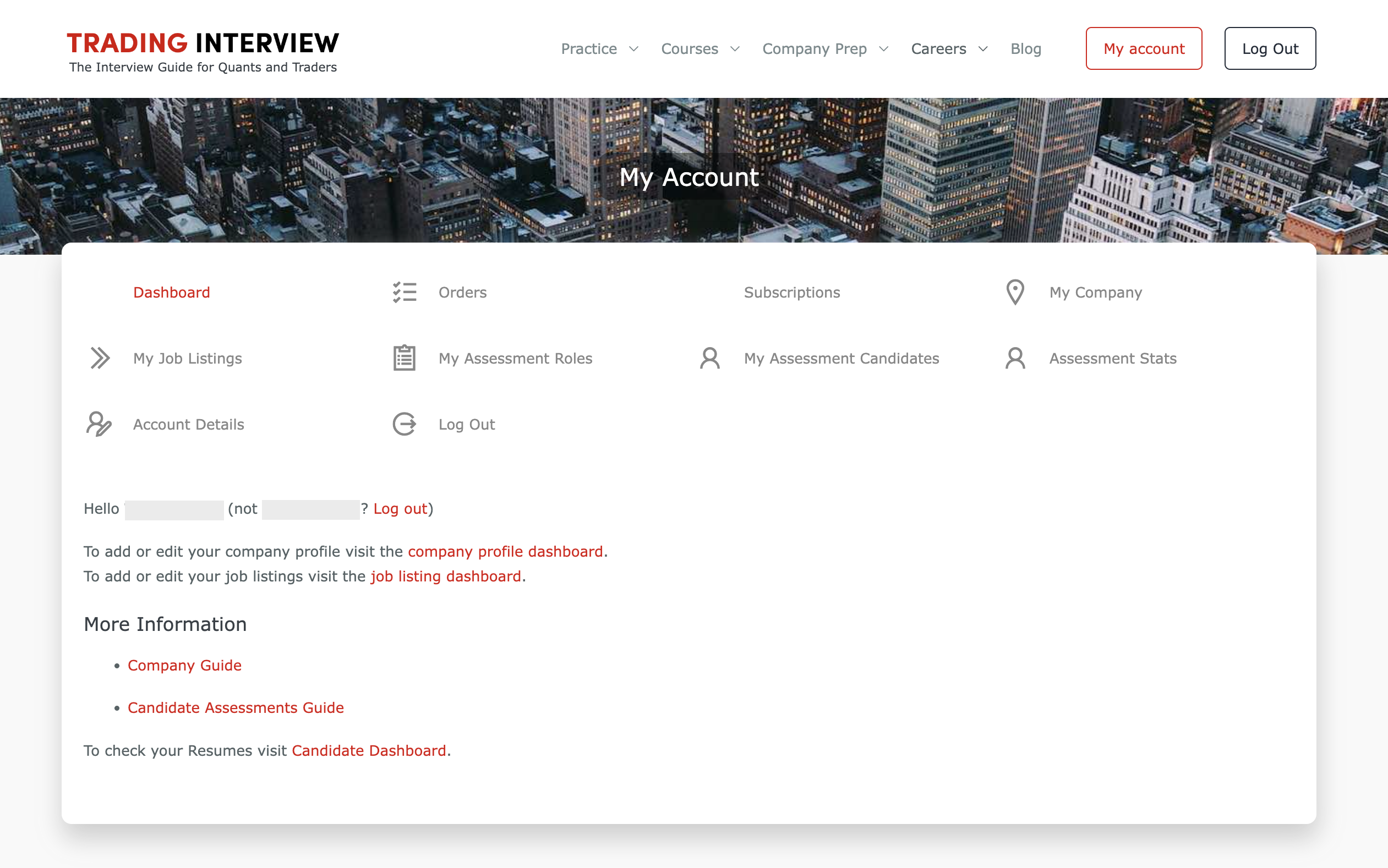Screen dimensions: 1388x868
Task: Open the Candidate Assessments Guide link
Action: click(x=236, y=707)
